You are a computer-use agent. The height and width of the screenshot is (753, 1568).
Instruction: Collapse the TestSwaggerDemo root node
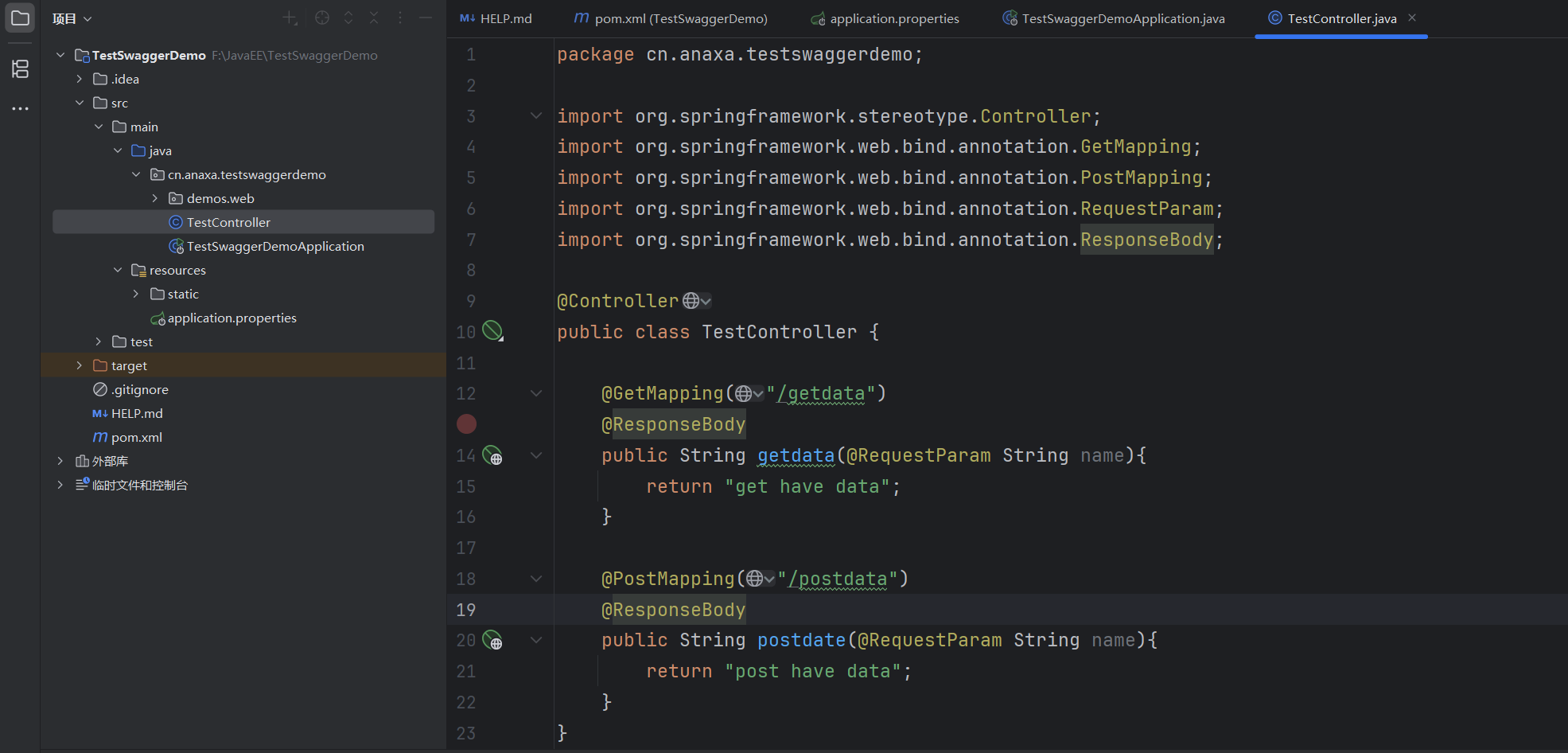(x=60, y=55)
